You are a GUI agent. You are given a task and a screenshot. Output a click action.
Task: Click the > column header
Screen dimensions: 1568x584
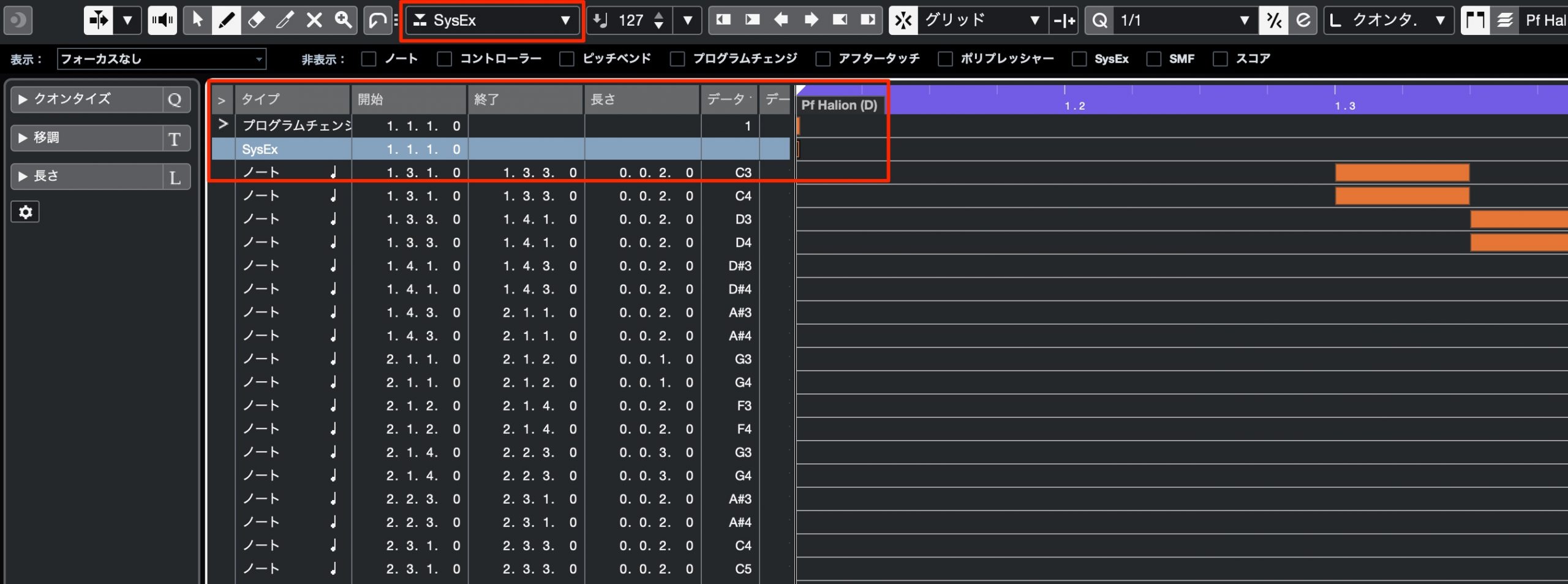pyautogui.click(x=223, y=99)
